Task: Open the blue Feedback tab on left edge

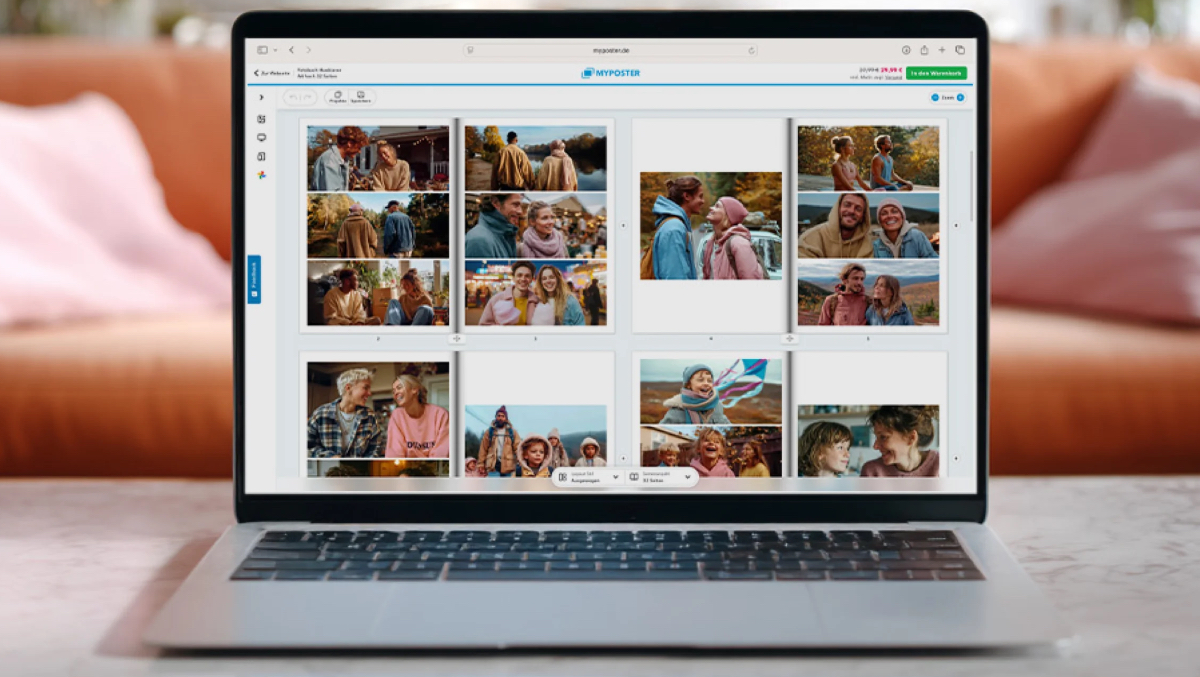Action: tap(254, 280)
